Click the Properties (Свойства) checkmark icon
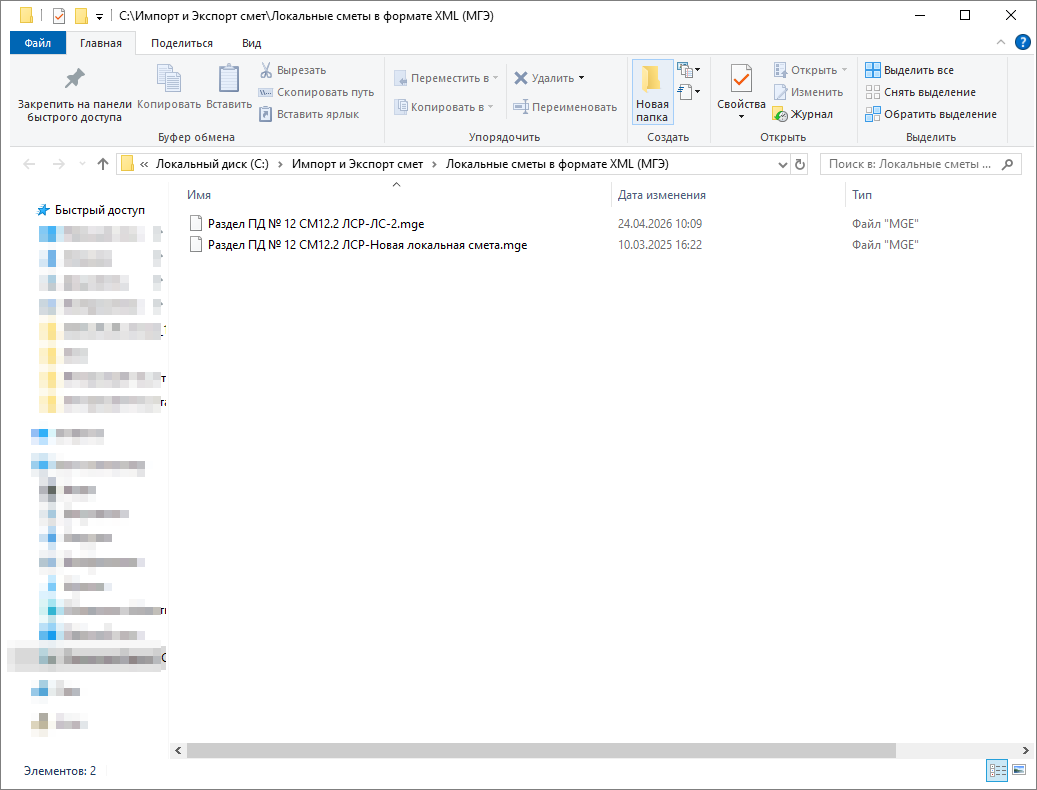This screenshot has width=1037, height=790. pyautogui.click(x=741, y=79)
